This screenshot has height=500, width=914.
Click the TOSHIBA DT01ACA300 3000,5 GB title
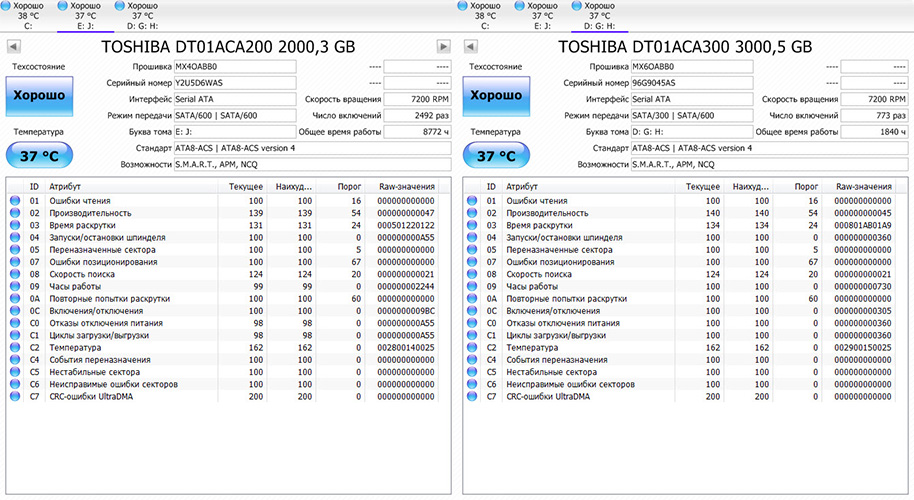click(x=685, y=47)
